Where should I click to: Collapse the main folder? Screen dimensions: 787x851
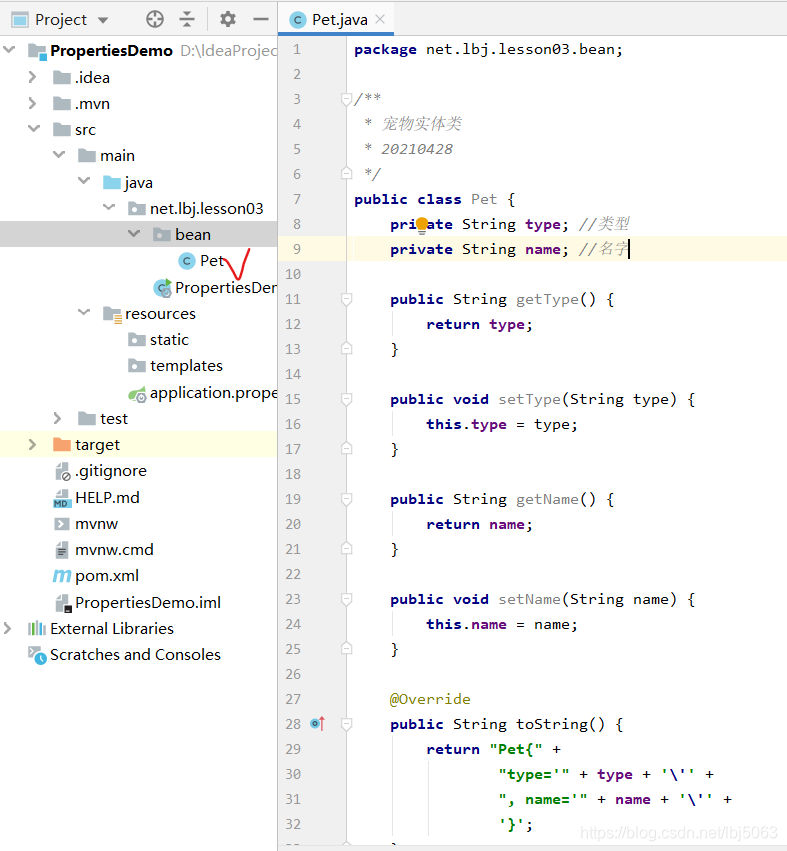59,155
